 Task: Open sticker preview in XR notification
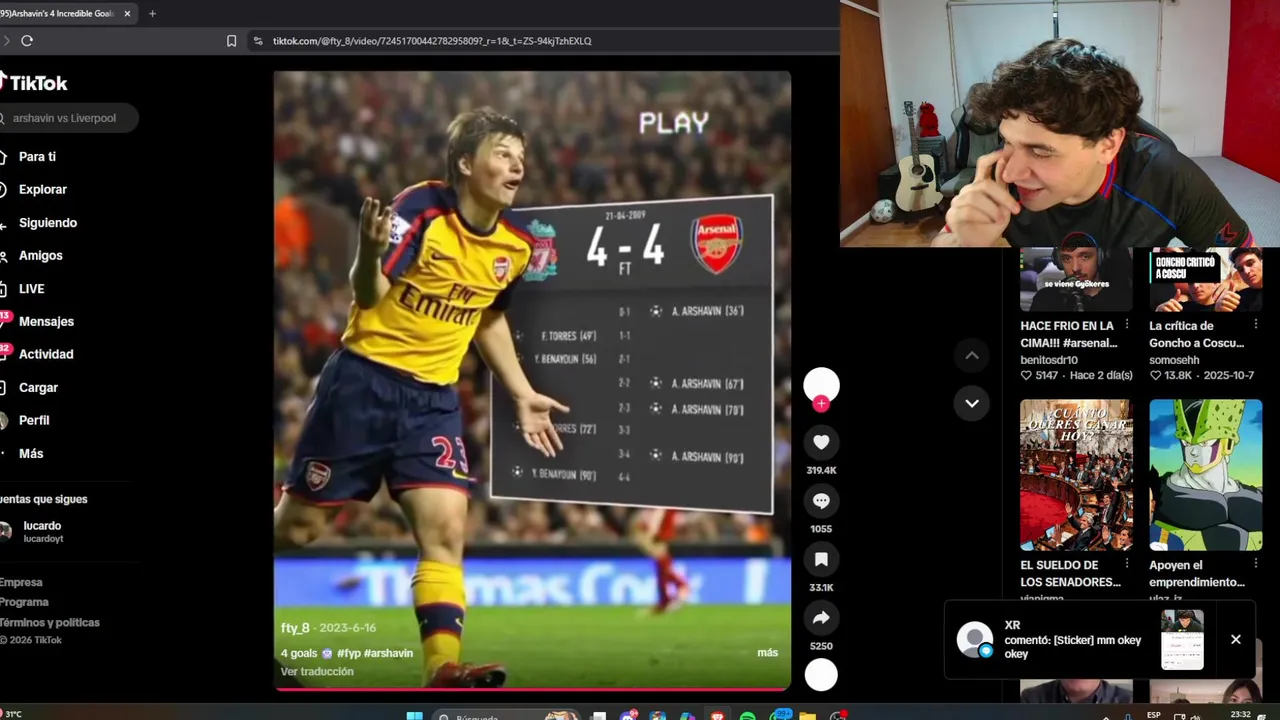click(1182, 639)
